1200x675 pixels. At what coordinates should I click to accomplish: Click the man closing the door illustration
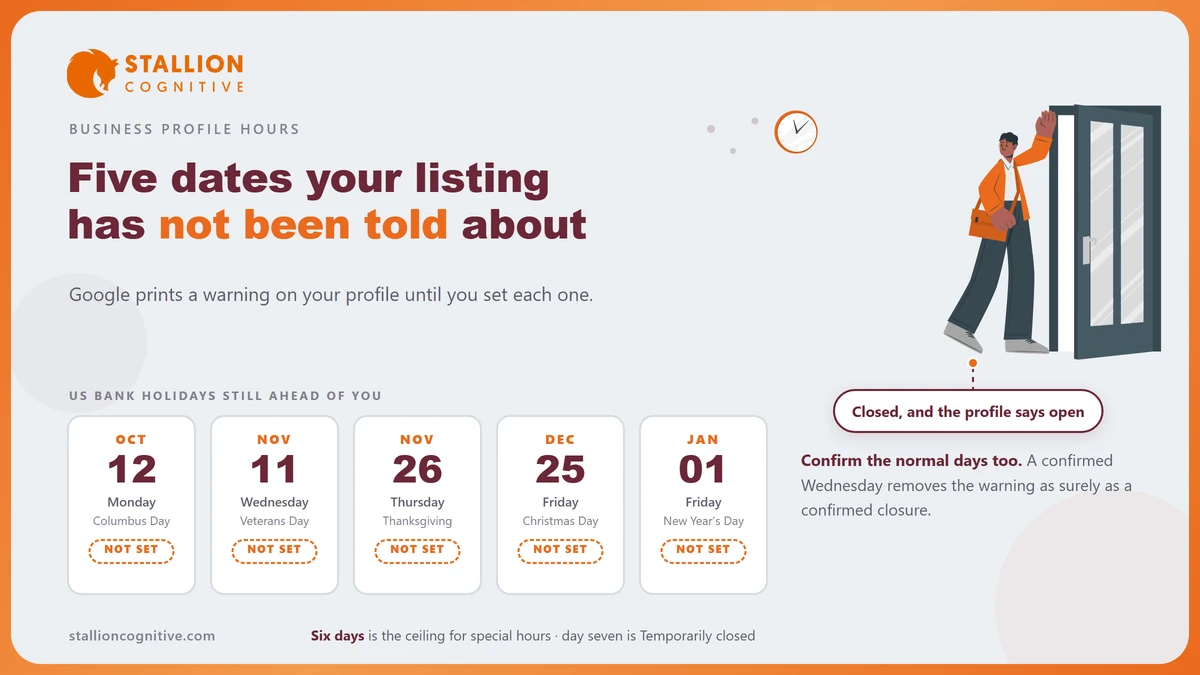1052,231
